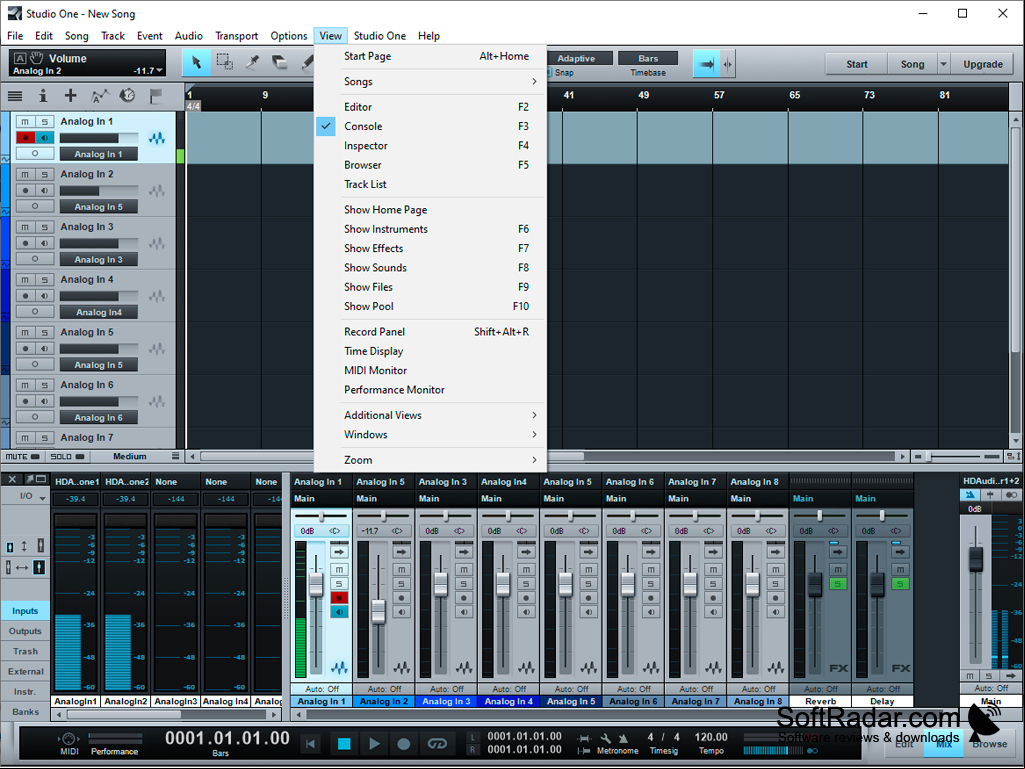Click the tempo value 120.00

711,737
